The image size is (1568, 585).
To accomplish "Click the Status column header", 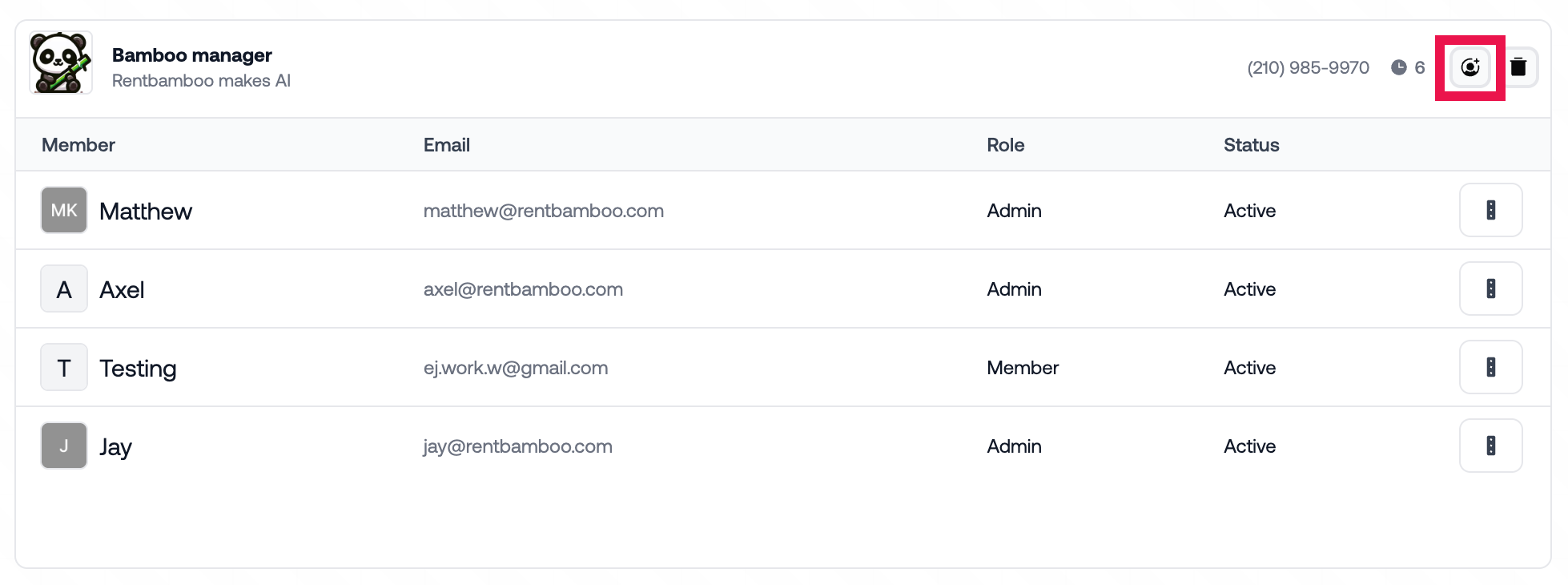I will (x=1252, y=145).
